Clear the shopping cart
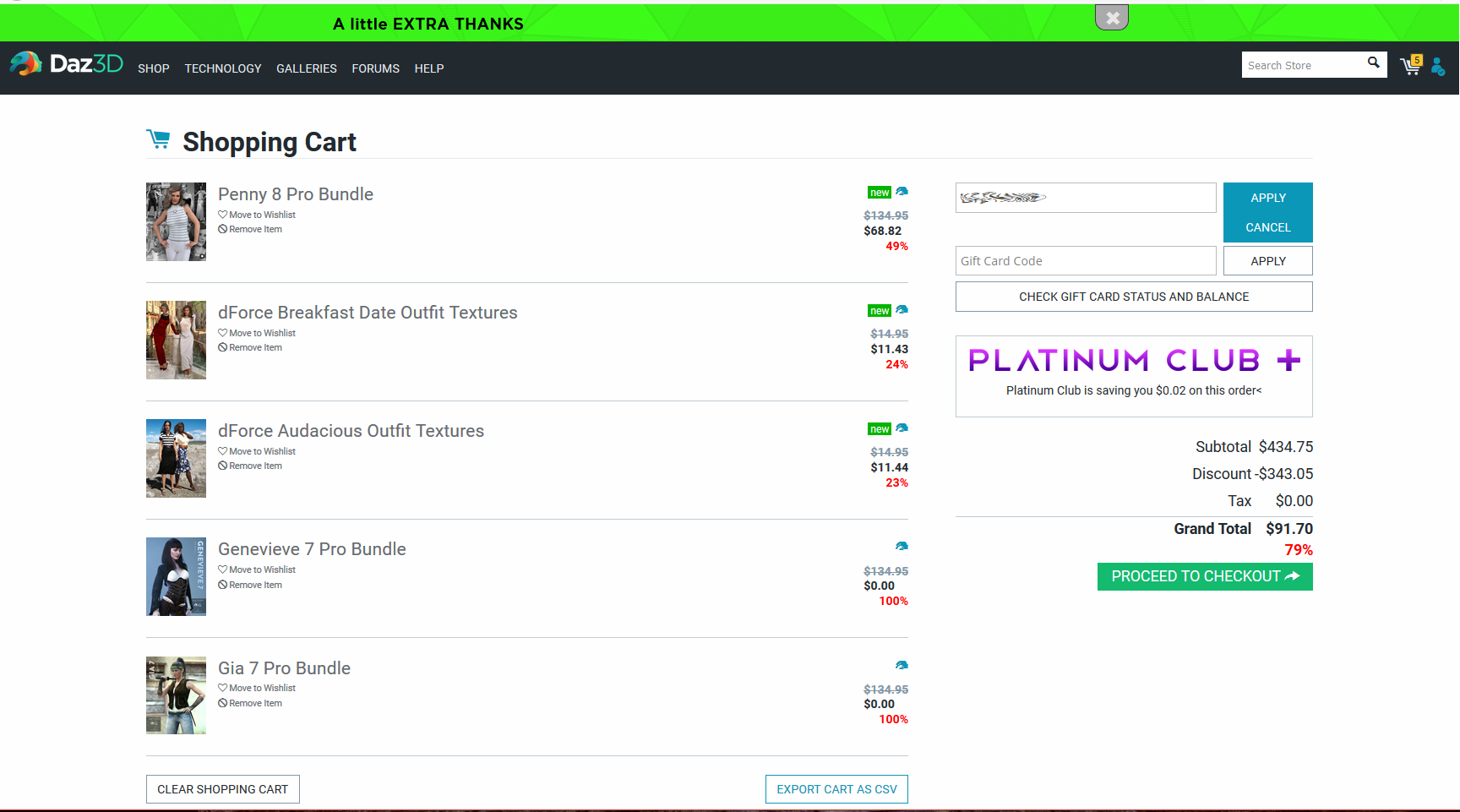Screen dimensions: 1460x812 point(223,789)
